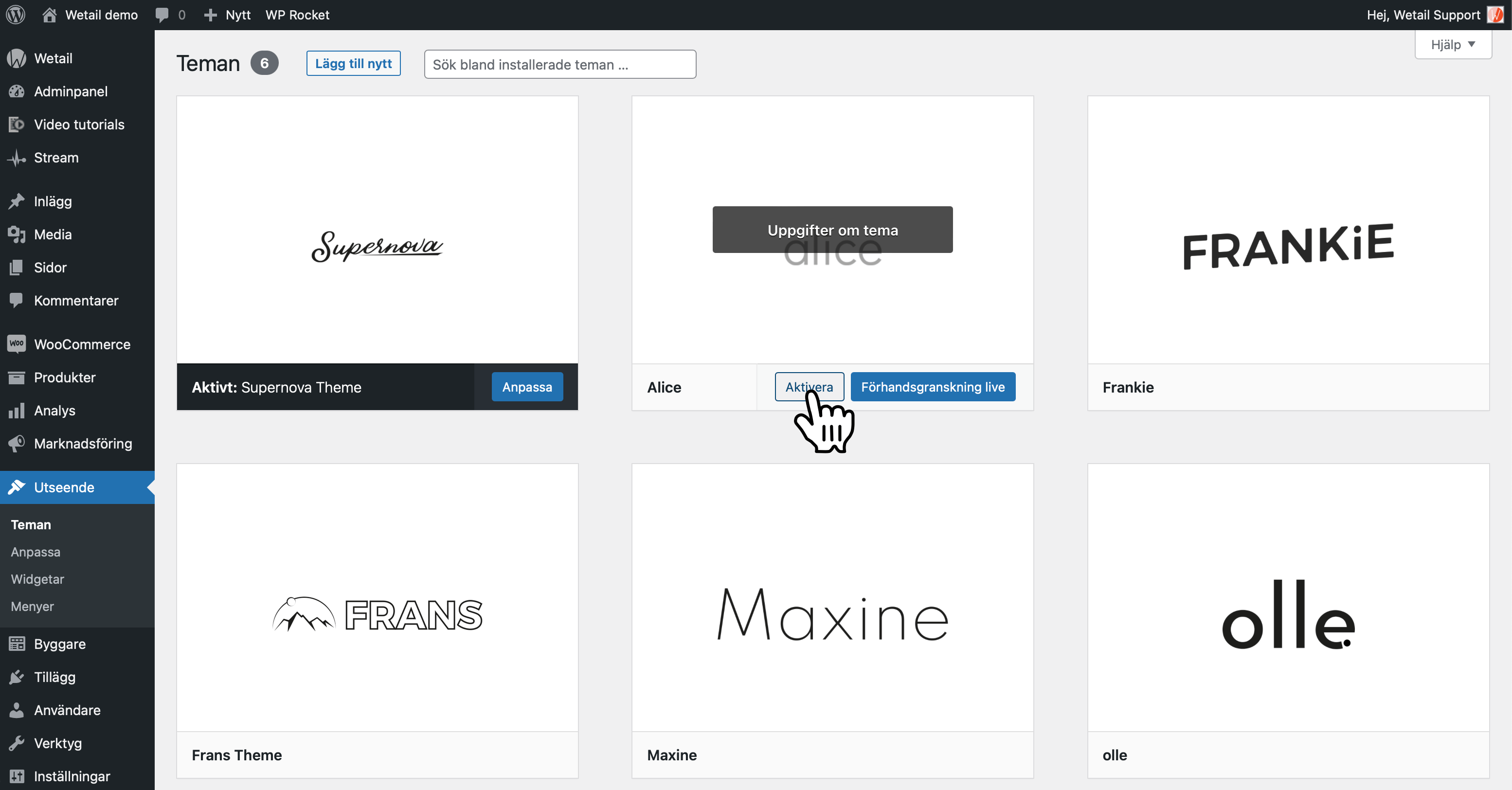Click the Tillägg plugins icon
The height and width of the screenshot is (790, 1512).
[x=17, y=677]
